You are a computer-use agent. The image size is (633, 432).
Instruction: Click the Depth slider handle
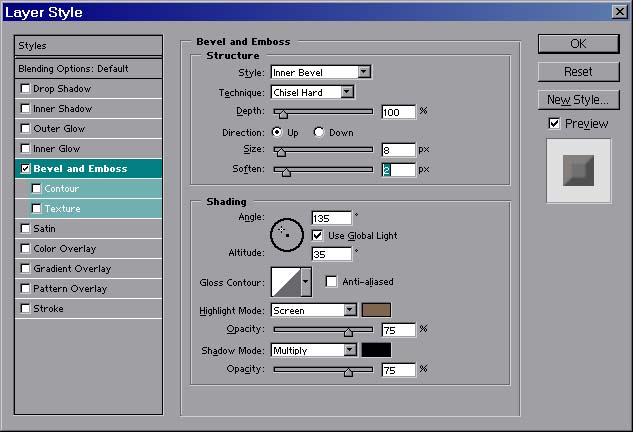pos(283,114)
